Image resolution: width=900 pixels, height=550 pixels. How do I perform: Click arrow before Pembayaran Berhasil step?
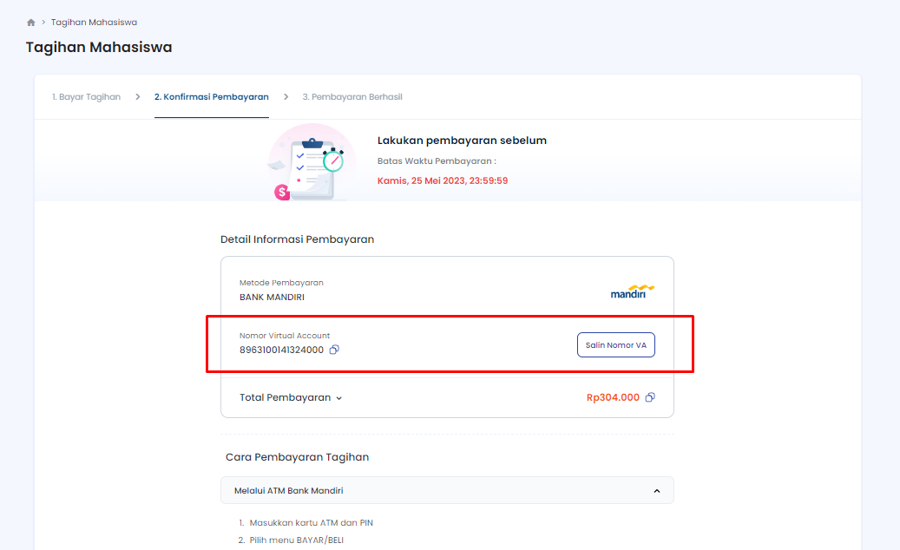[286, 97]
